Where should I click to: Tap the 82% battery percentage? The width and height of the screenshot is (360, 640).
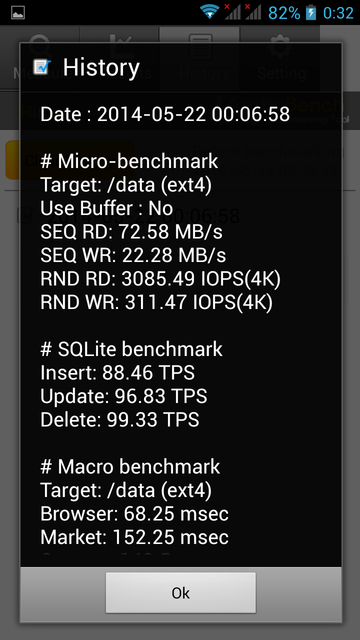[284, 13]
